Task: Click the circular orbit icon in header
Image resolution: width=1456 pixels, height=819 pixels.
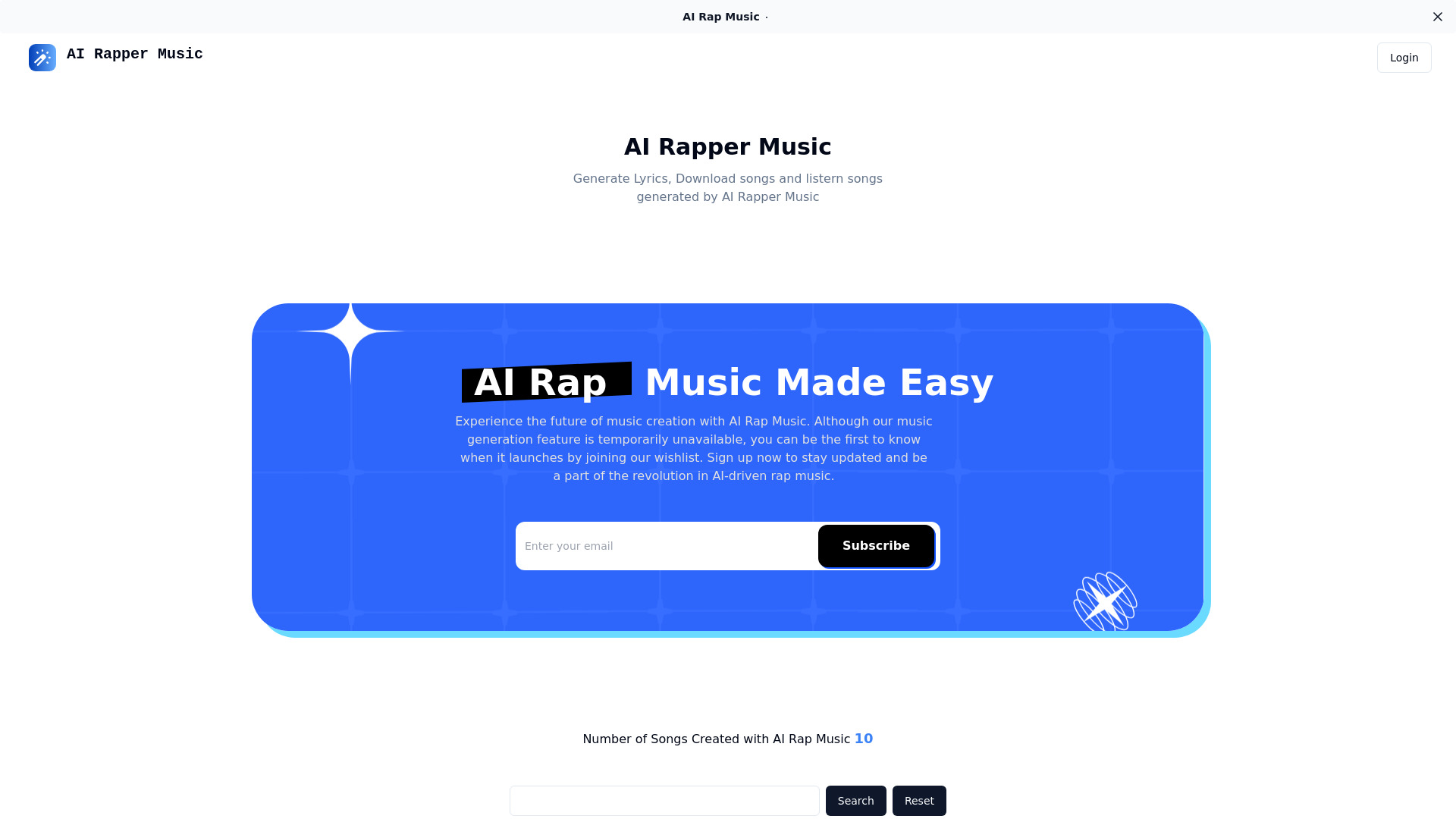Action: pyautogui.click(x=41, y=57)
